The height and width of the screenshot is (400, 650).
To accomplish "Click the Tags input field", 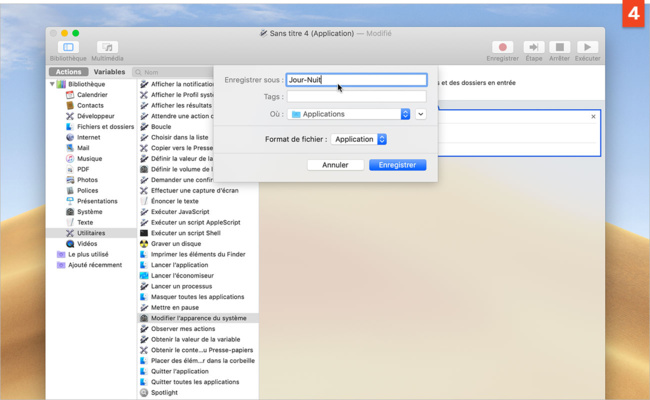I will (356, 97).
